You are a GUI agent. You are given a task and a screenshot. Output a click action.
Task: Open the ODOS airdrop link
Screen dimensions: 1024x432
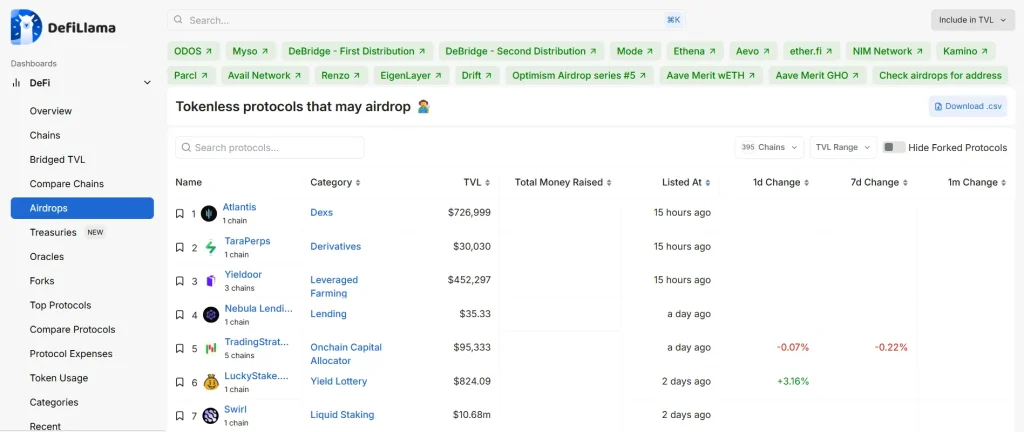coord(193,51)
